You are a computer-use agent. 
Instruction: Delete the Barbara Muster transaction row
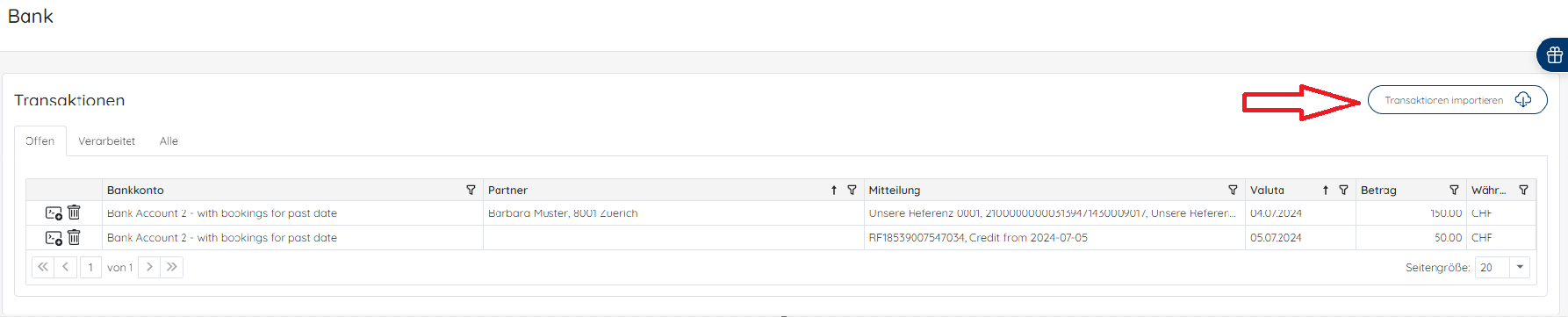coord(74,213)
